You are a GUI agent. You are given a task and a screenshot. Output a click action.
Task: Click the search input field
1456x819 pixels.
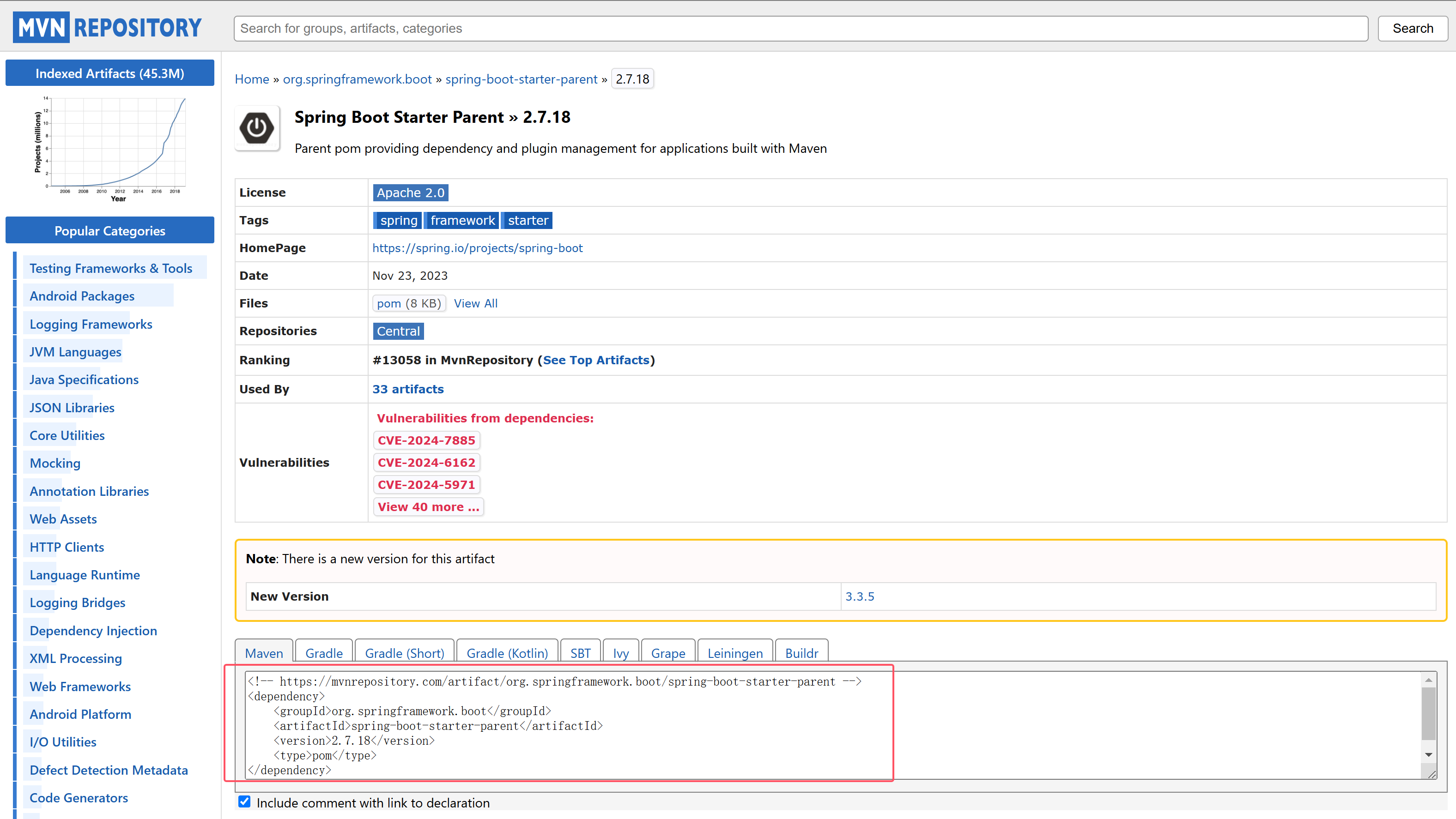[801, 28]
